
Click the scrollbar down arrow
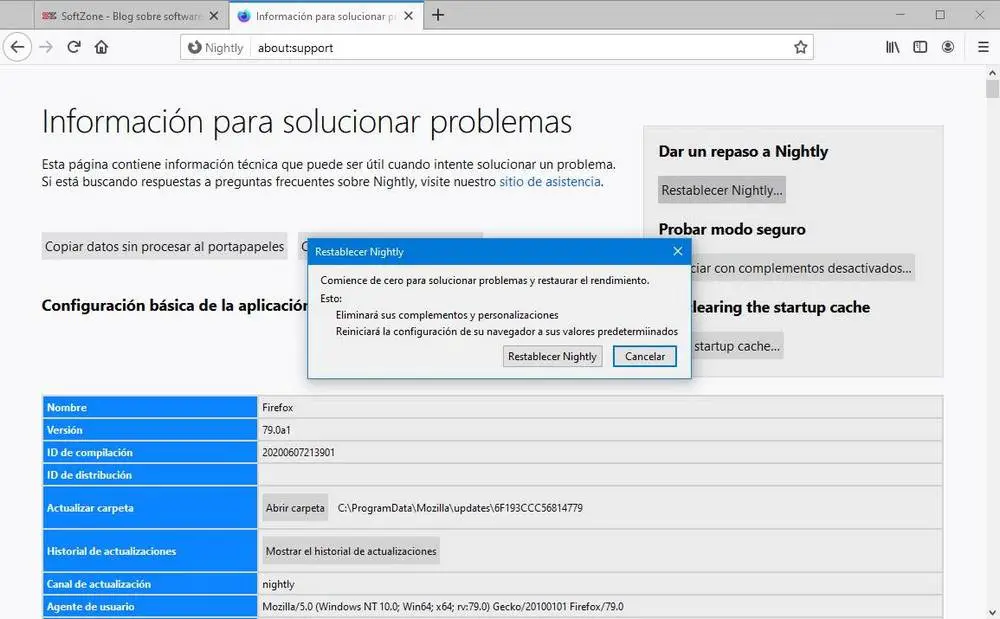click(x=992, y=611)
